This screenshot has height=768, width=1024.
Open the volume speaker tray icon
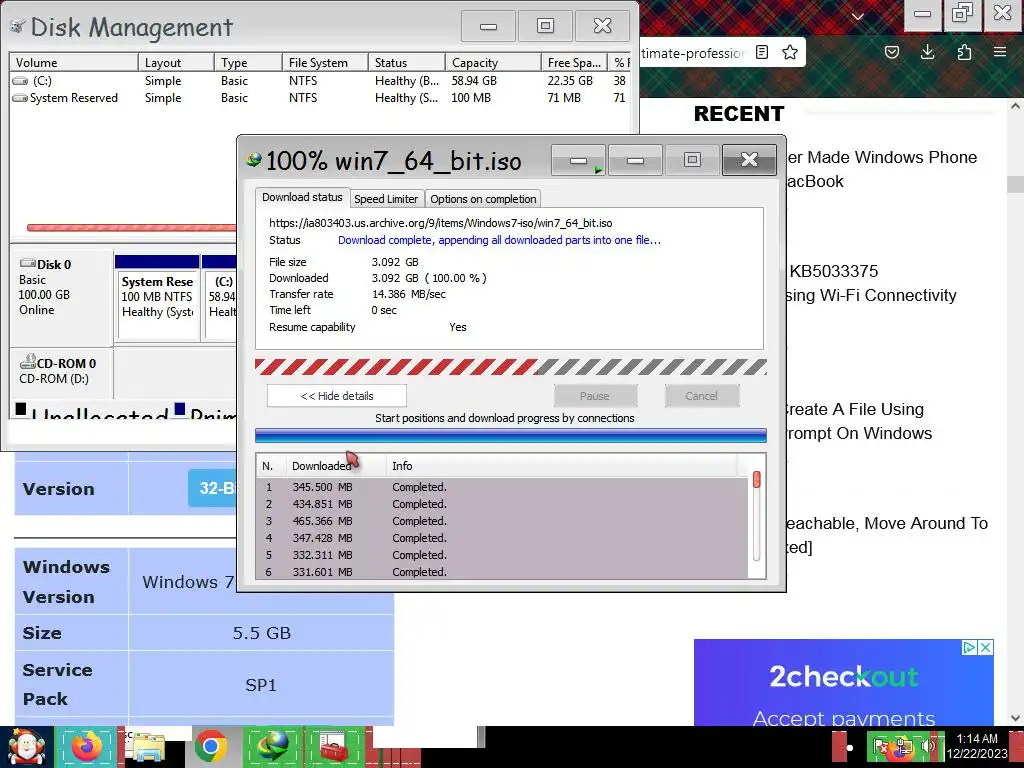[x=927, y=747]
